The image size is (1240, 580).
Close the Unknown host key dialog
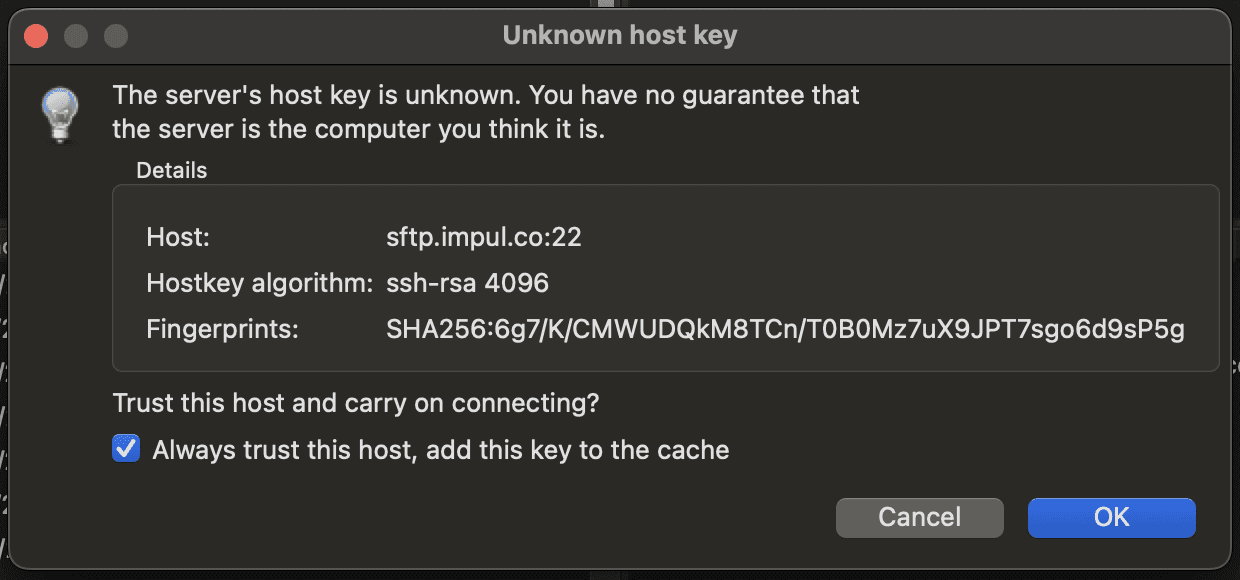(x=36, y=37)
